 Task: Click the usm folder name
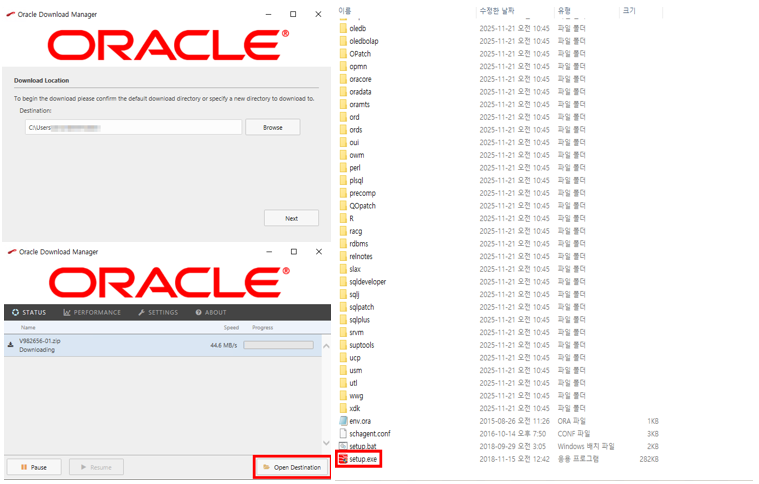(x=356, y=370)
